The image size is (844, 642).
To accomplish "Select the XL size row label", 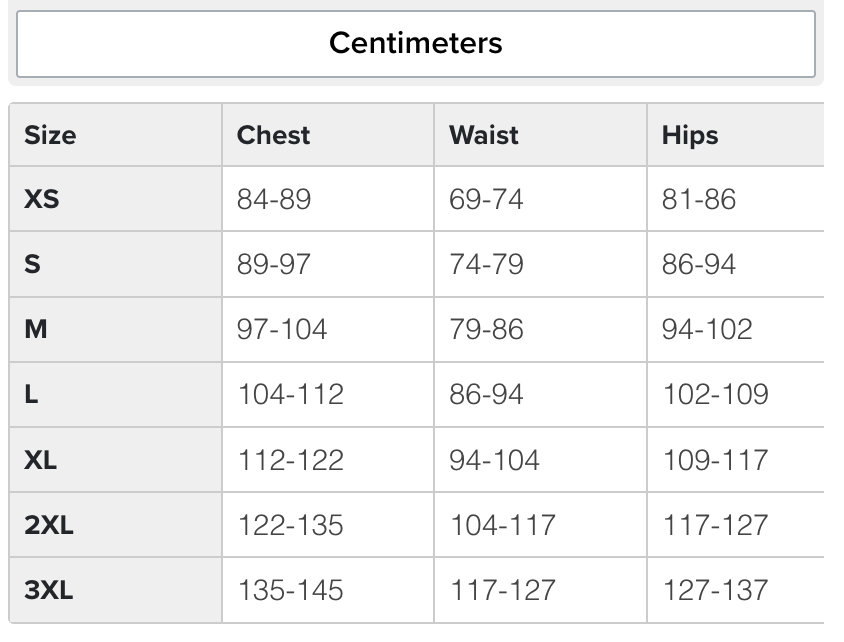I will [x=41, y=460].
